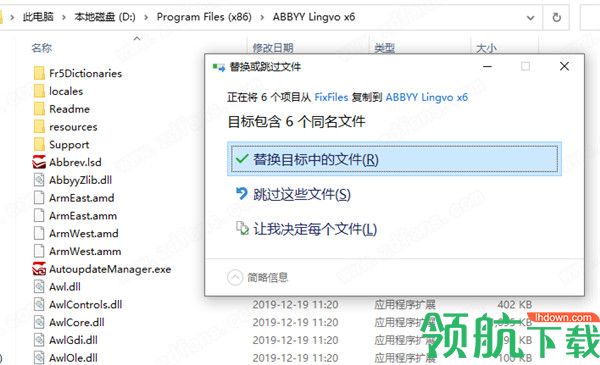Expand chevron after 此电脑 breadcrumb

(64, 17)
